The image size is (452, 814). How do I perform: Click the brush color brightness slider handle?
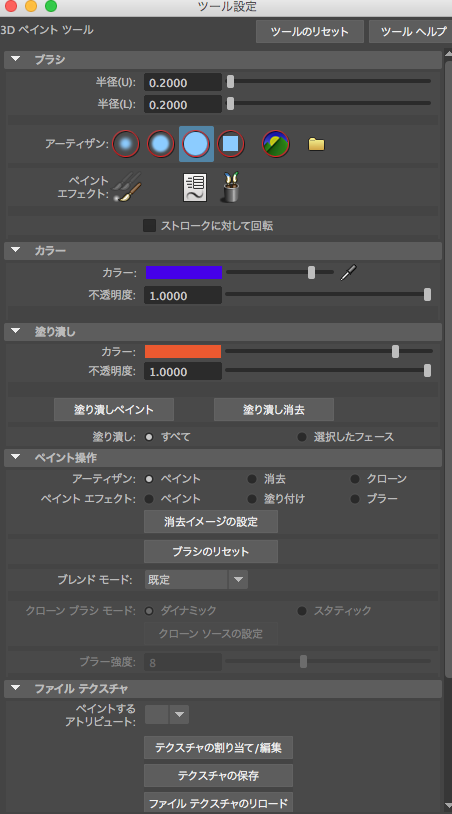click(311, 273)
